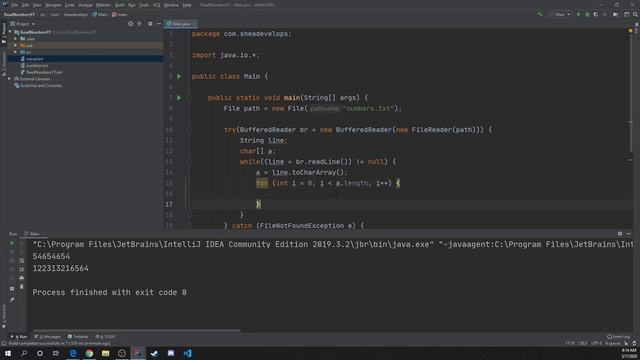Select numbers.txt in project tree
Screen dimensions: 640x360
click(36, 65)
